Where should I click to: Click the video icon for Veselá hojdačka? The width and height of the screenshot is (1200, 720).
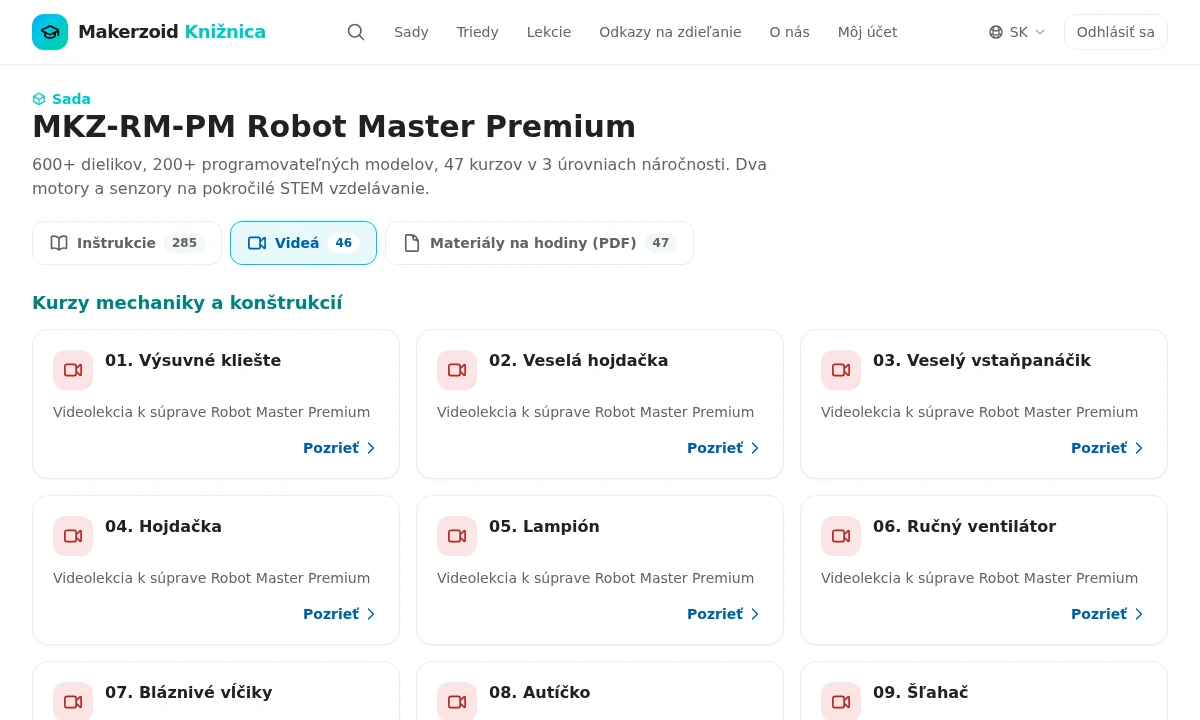pos(457,370)
